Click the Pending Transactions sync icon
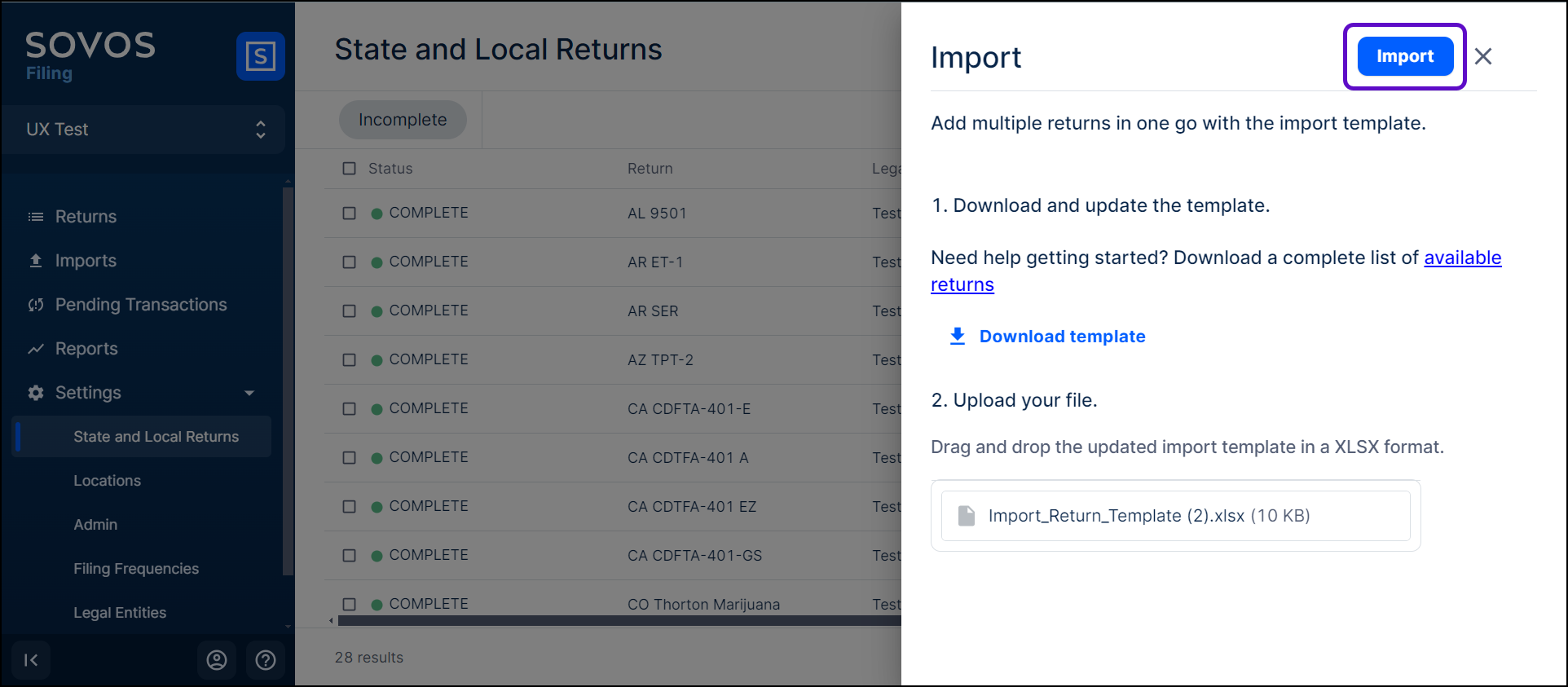Image resolution: width=1568 pixels, height=687 pixels. pos(36,305)
